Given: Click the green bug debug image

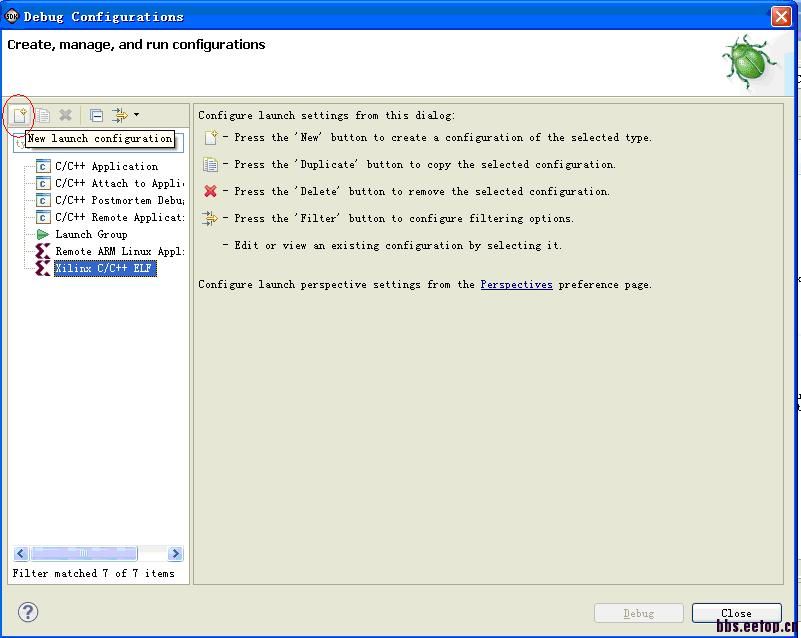Looking at the screenshot, I should click(749, 62).
